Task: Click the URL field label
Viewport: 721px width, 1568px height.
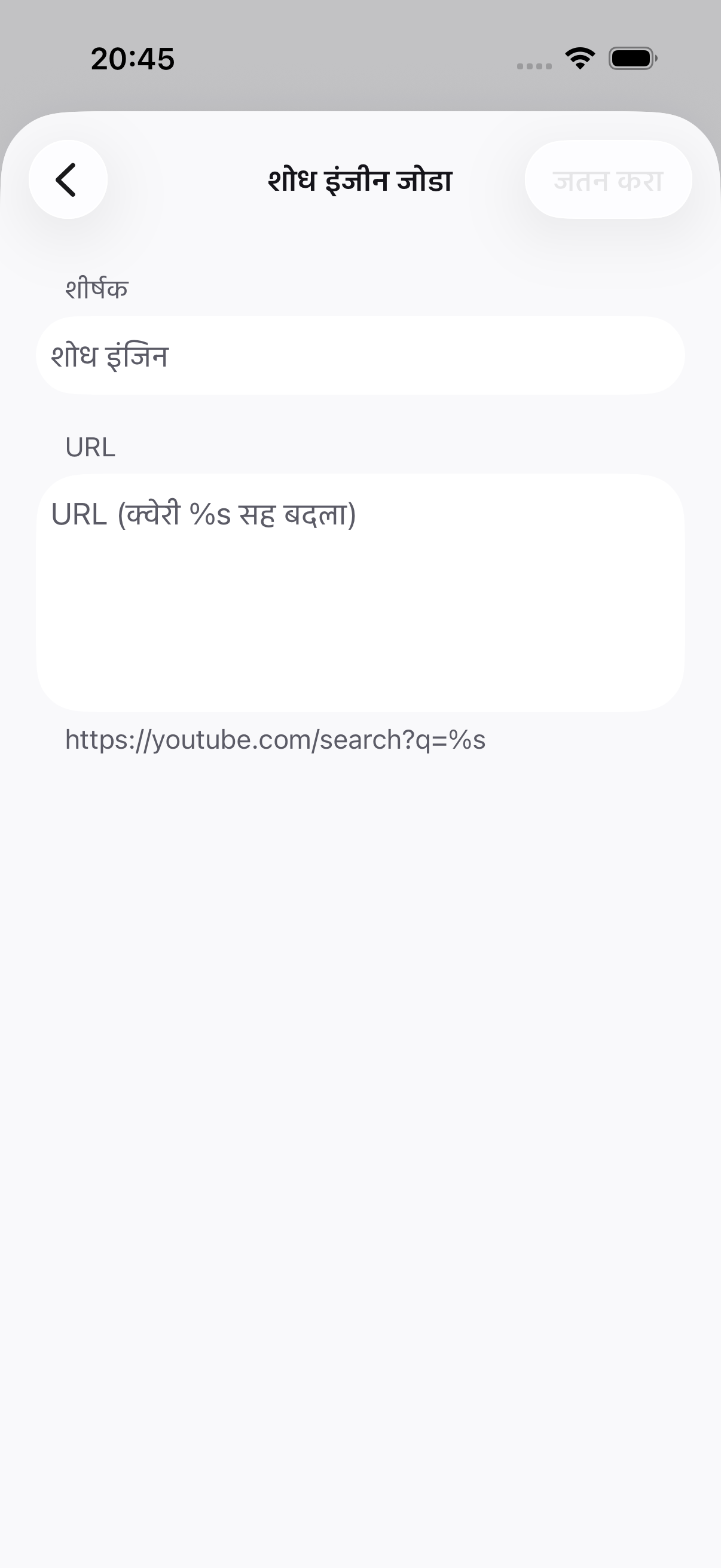Action: click(90, 447)
